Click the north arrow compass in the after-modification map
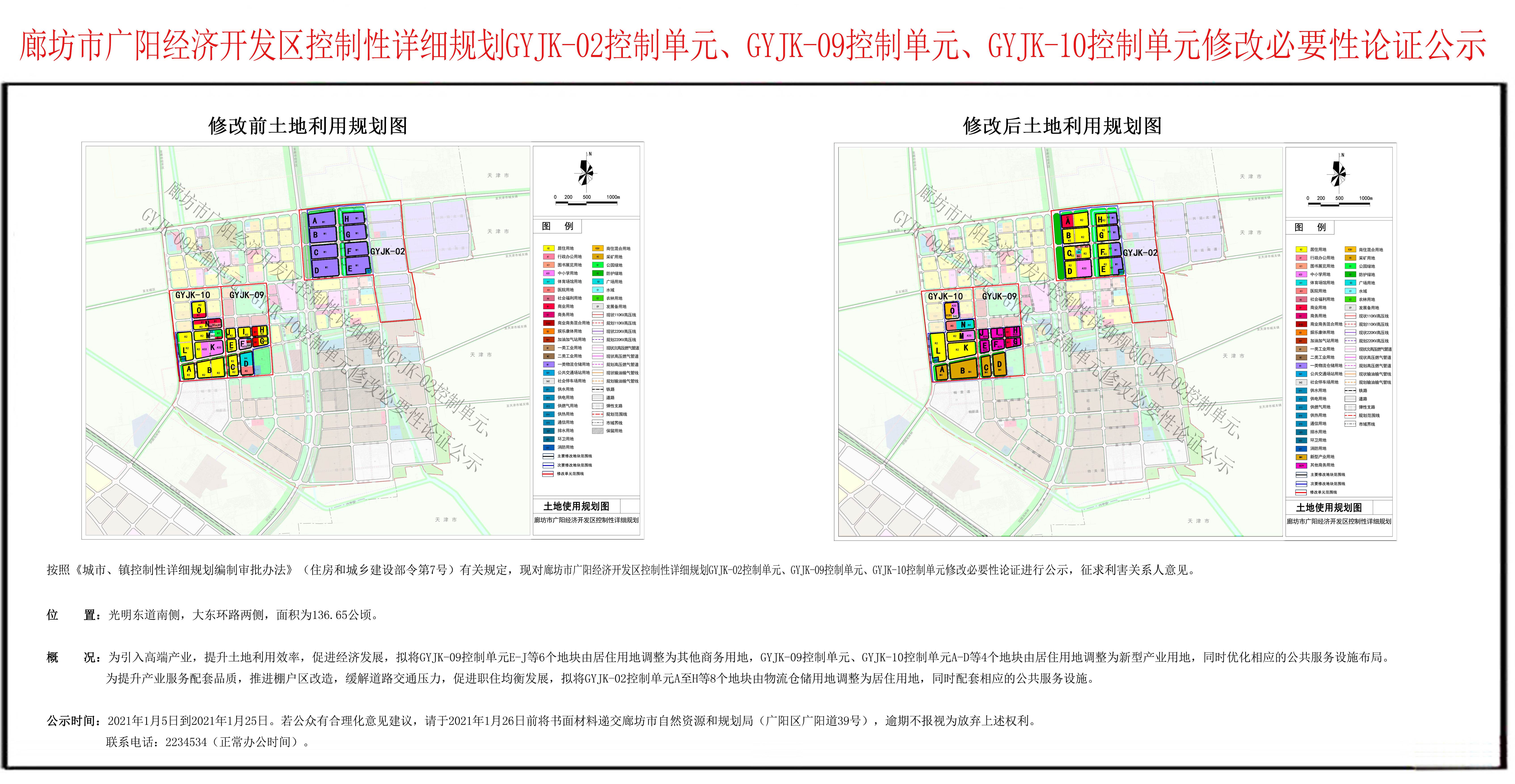Viewport: 1515px width, 784px height. click(1339, 173)
